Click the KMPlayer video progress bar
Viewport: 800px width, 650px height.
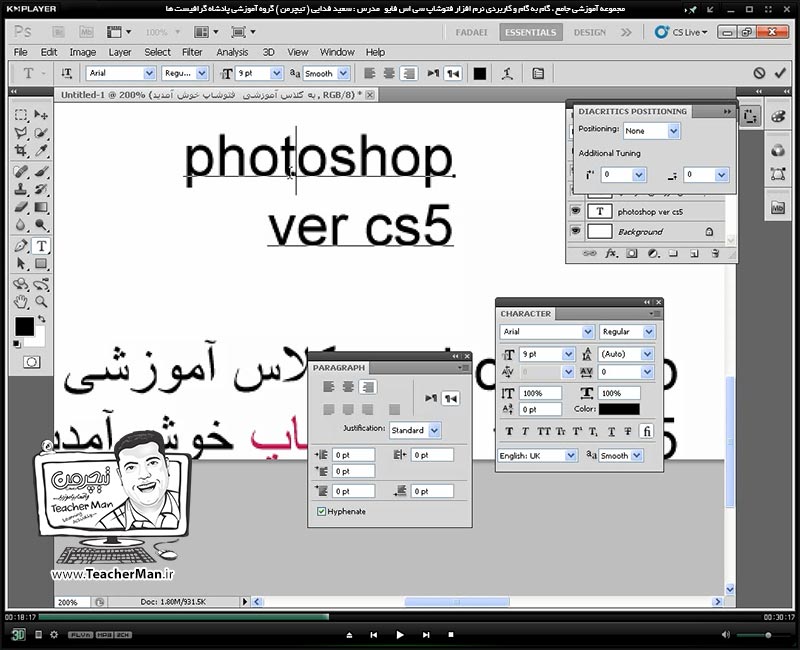pos(401,617)
